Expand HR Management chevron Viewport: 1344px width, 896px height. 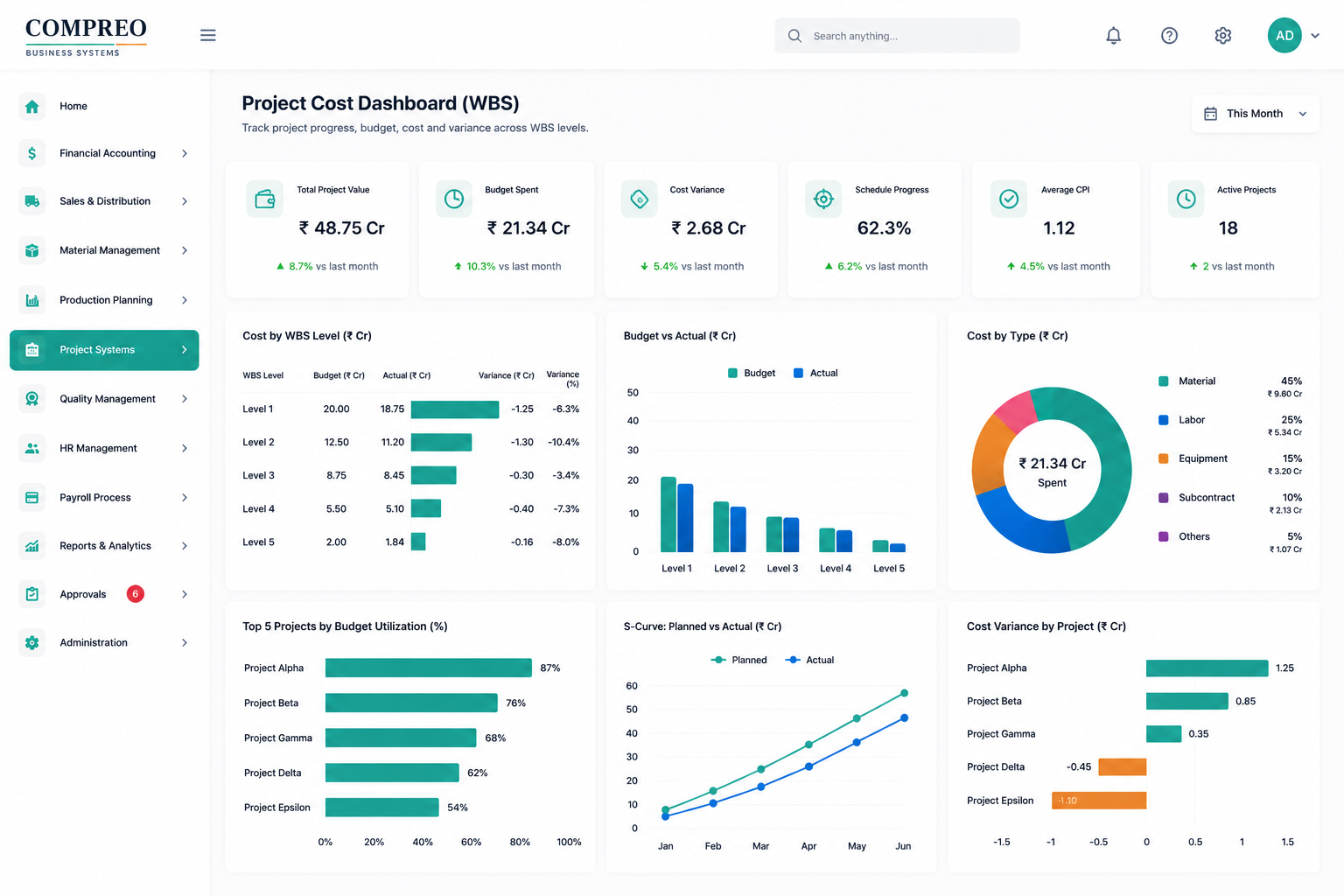[x=185, y=448]
